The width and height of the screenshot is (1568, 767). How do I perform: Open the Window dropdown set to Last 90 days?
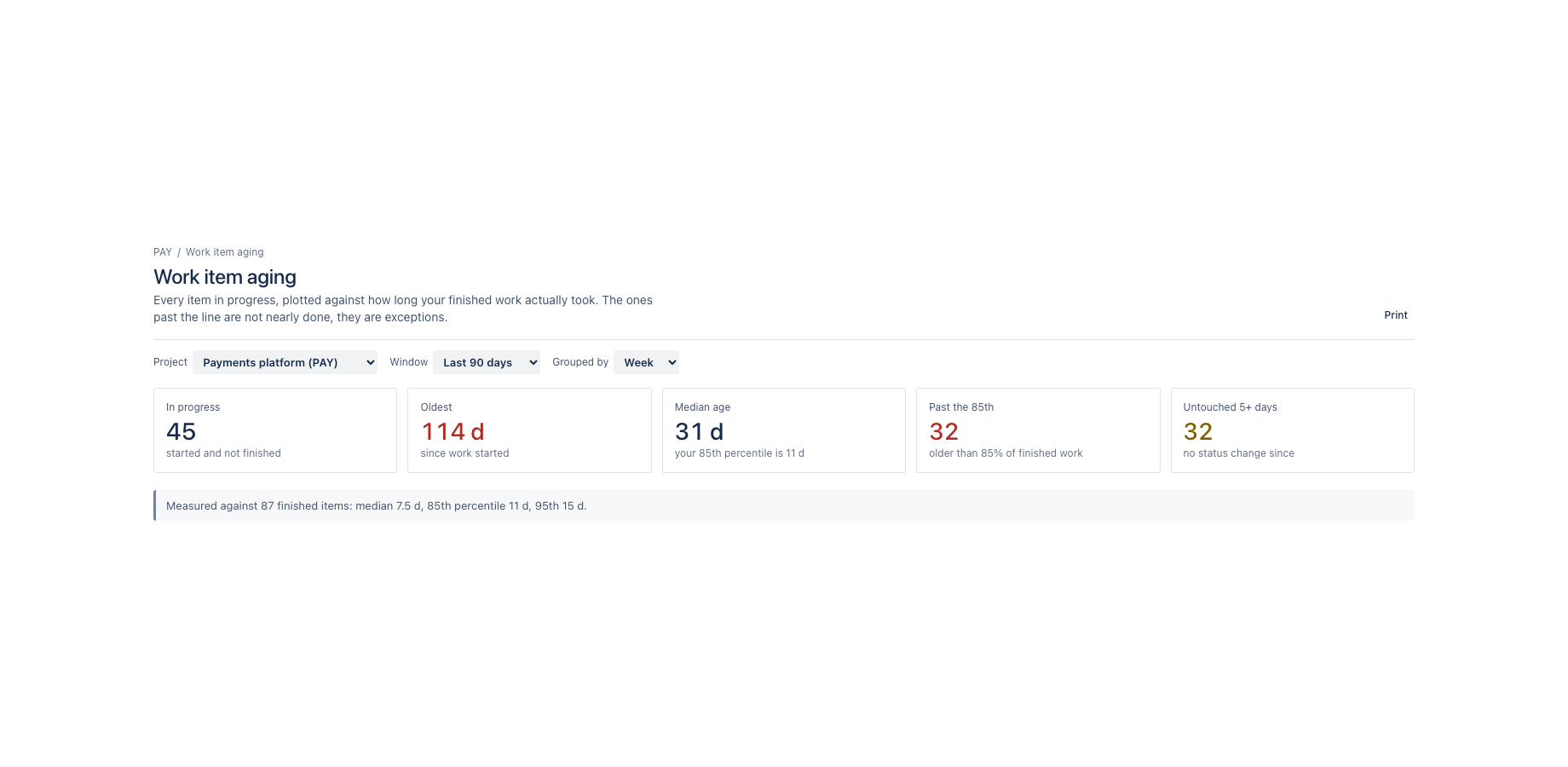[486, 362]
